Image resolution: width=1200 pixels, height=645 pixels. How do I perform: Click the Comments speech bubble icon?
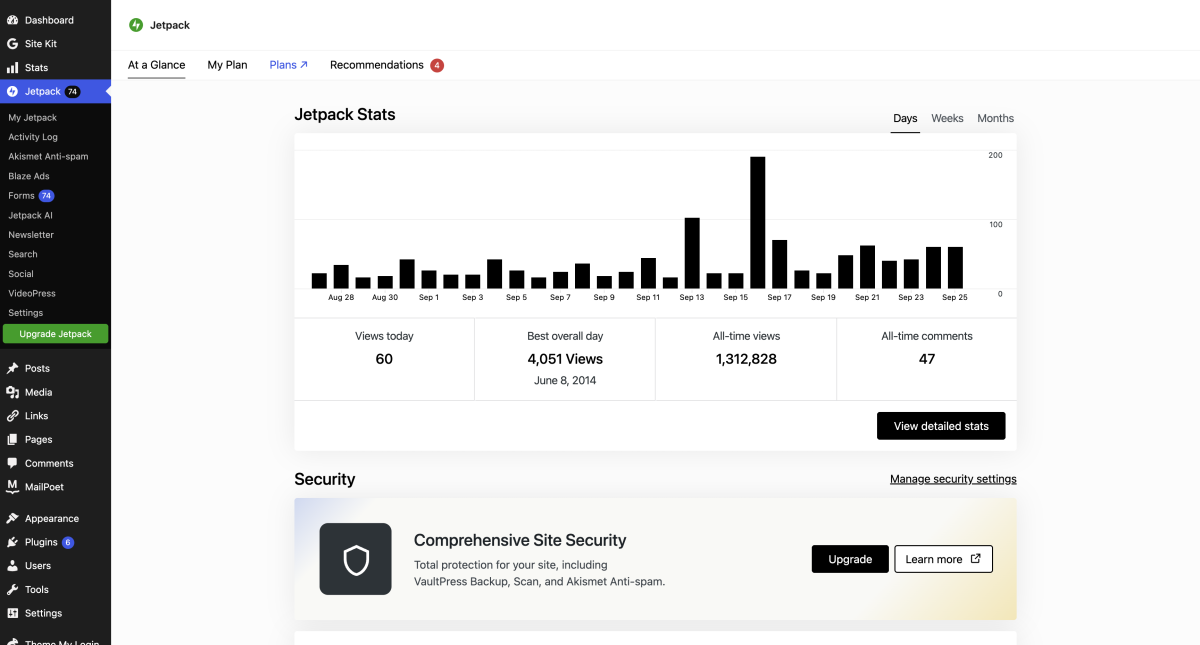click(13, 463)
